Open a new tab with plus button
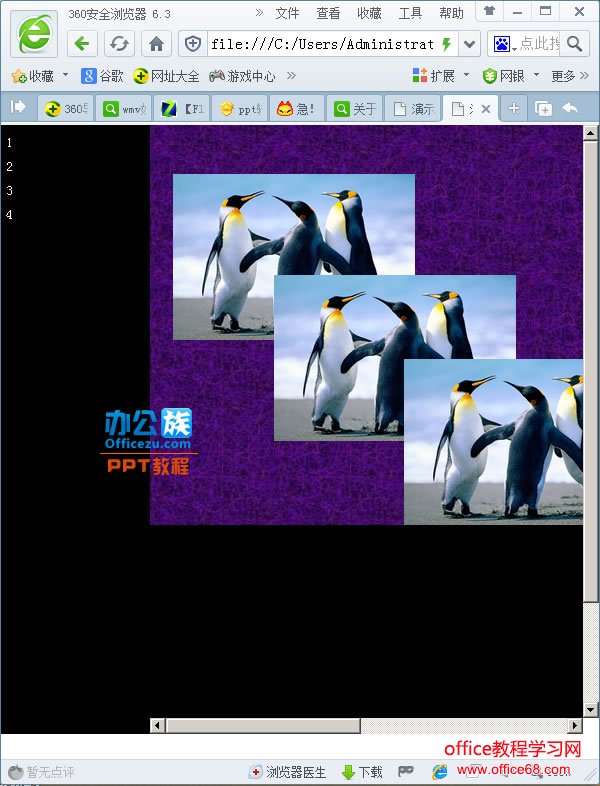 point(514,108)
